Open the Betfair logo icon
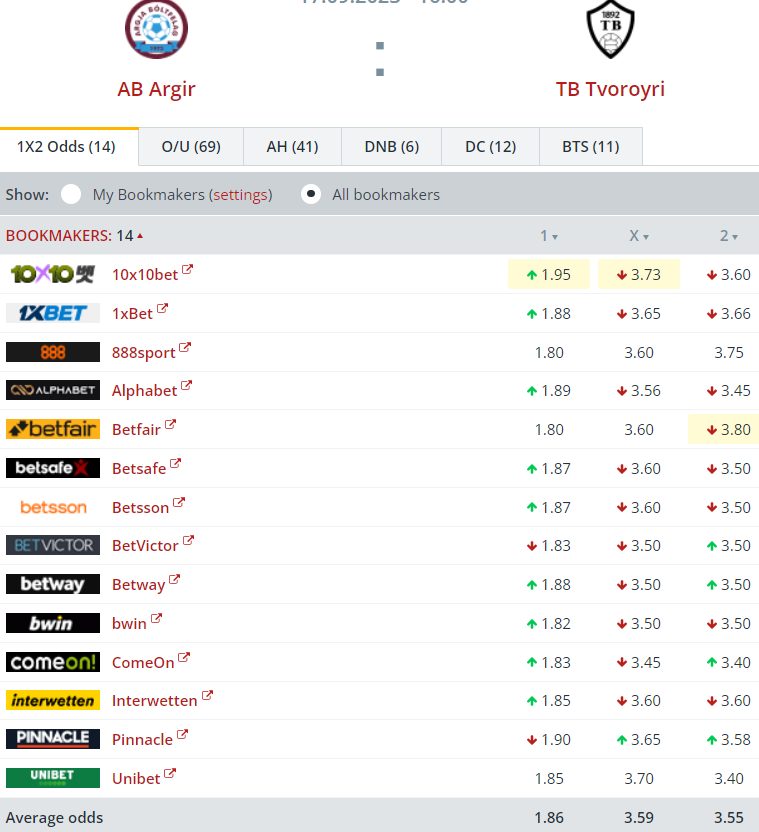Image resolution: width=759 pixels, height=832 pixels. point(52,429)
